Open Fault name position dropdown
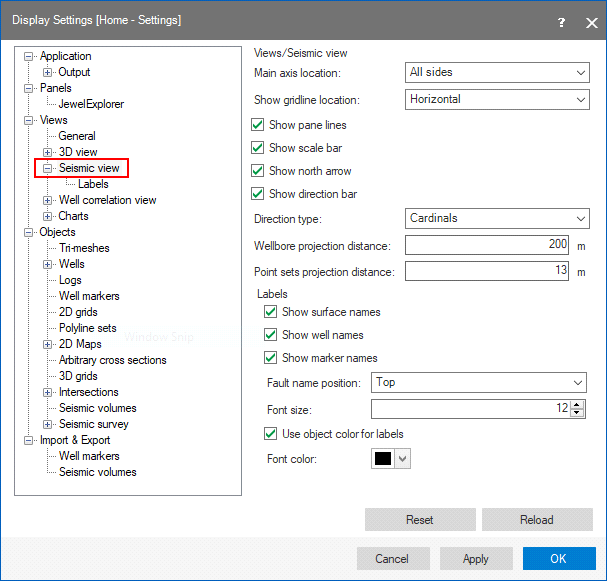The image size is (607, 581). point(478,383)
